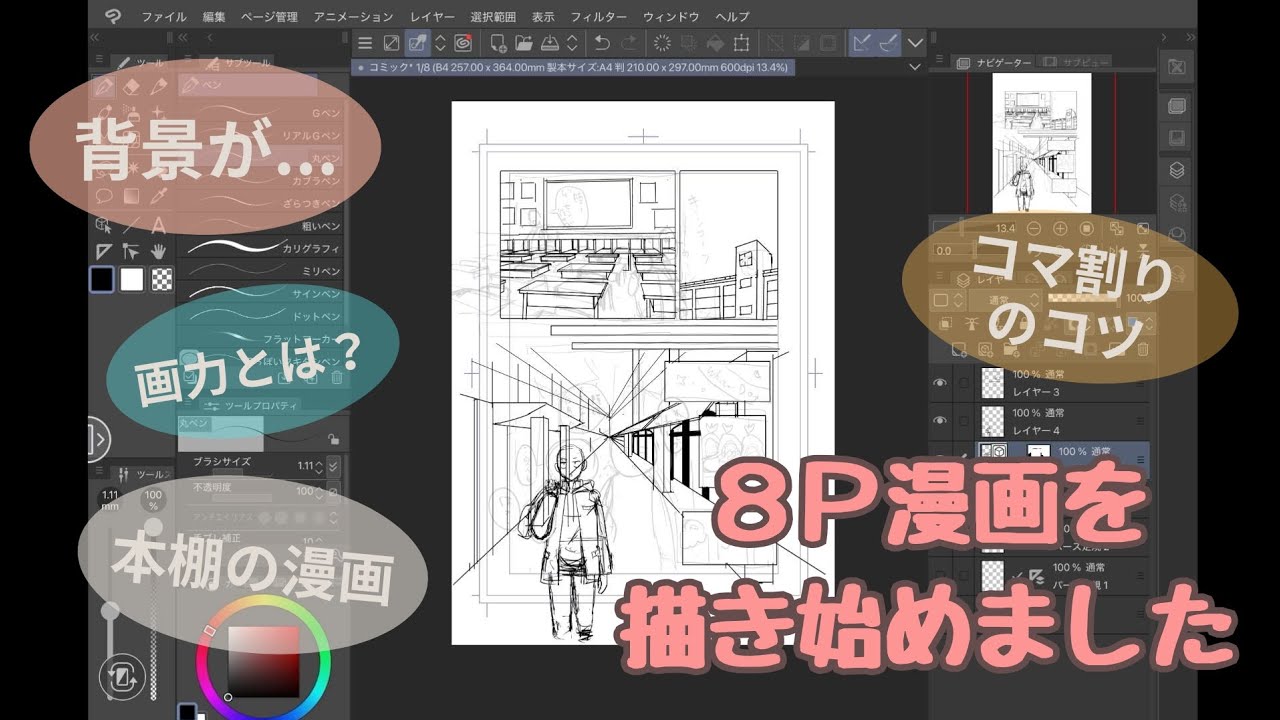
Task: Click up/down arrows after pen-mode icon
Action: (440, 43)
